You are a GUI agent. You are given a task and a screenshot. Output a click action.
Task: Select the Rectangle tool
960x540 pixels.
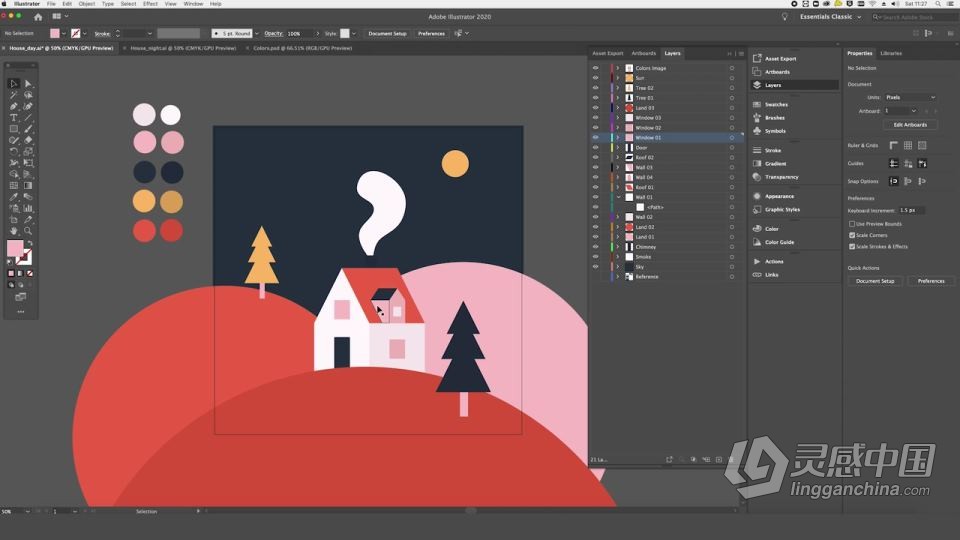tap(13, 129)
